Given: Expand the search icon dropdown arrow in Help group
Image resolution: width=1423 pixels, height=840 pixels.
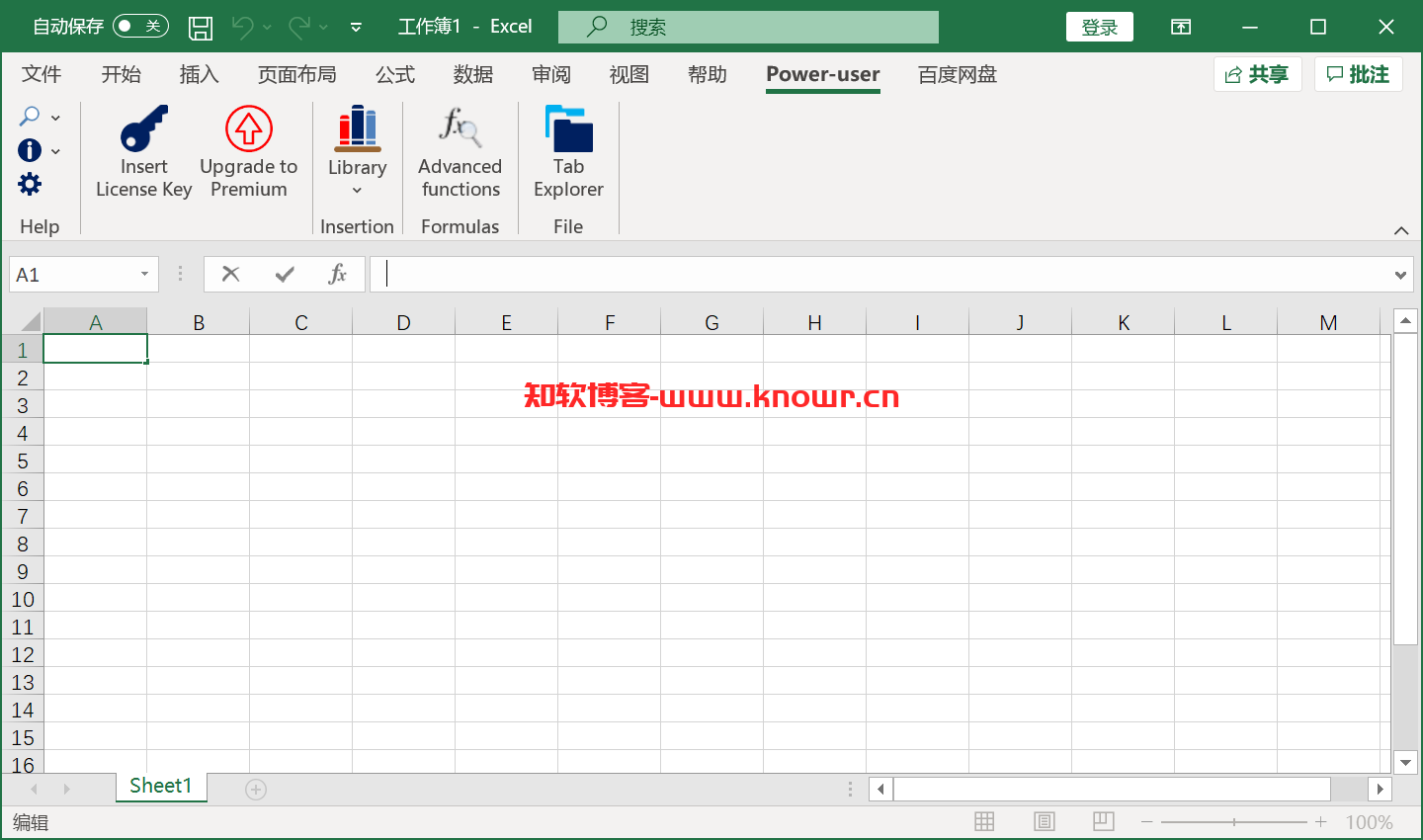Looking at the screenshot, I should tap(55, 118).
